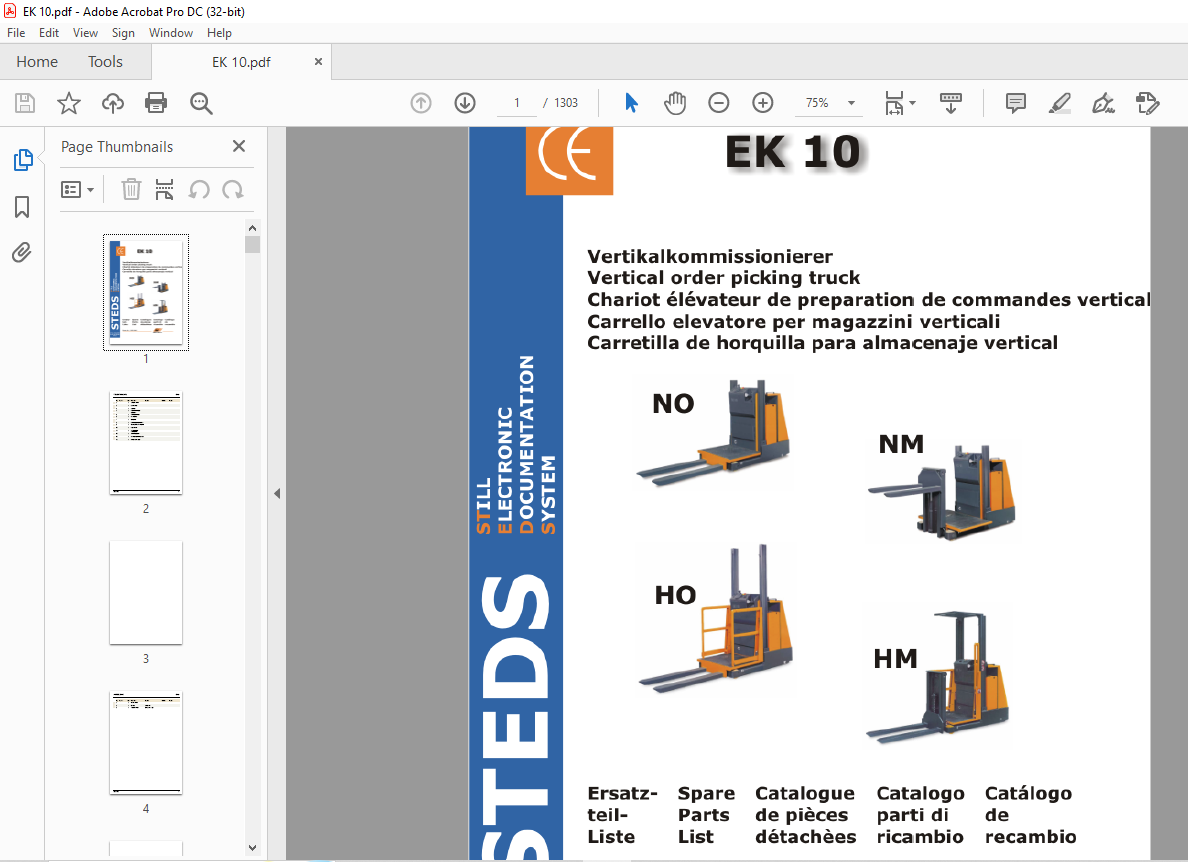Image resolution: width=1188 pixels, height=862 pixels.
Task: Open the Help menu
Action: 219,33
